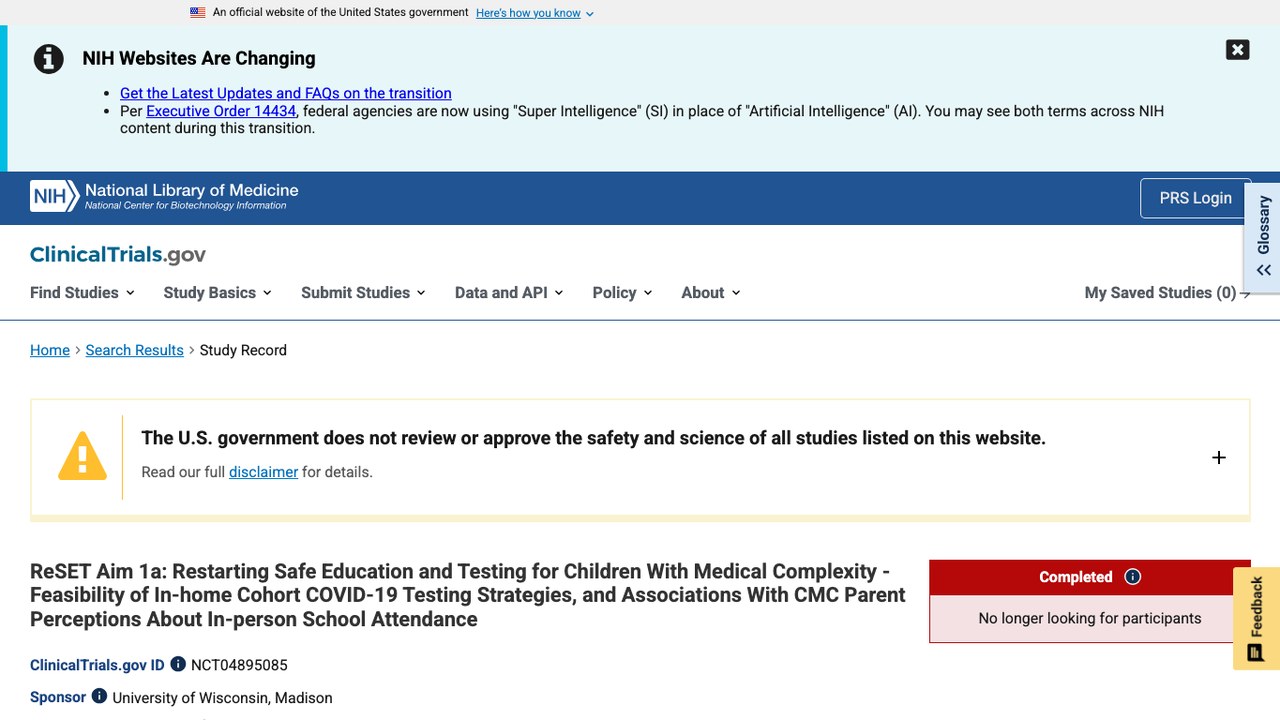Image resolution: width=1280 pixels, height=720 pixels.
Task: Go to Home breadcrumb
Action: (x=50, y=350)
